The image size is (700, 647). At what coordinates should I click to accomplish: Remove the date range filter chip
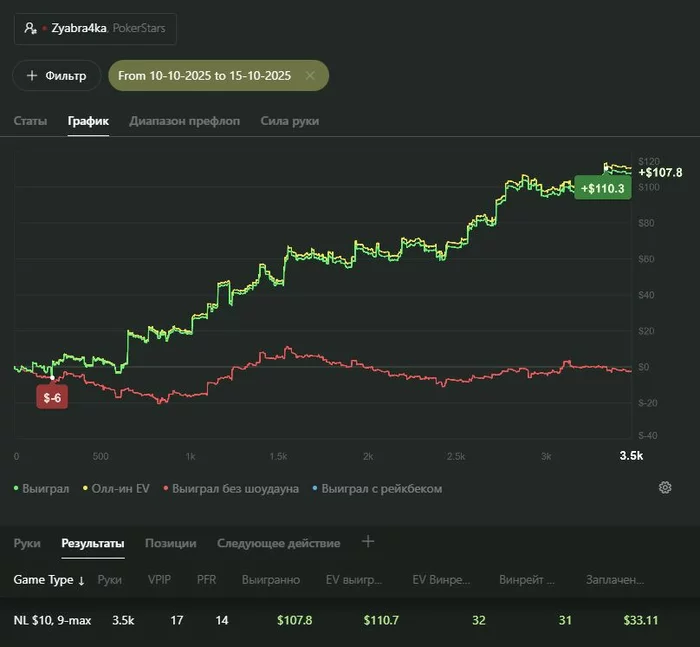tap(311, 75)
